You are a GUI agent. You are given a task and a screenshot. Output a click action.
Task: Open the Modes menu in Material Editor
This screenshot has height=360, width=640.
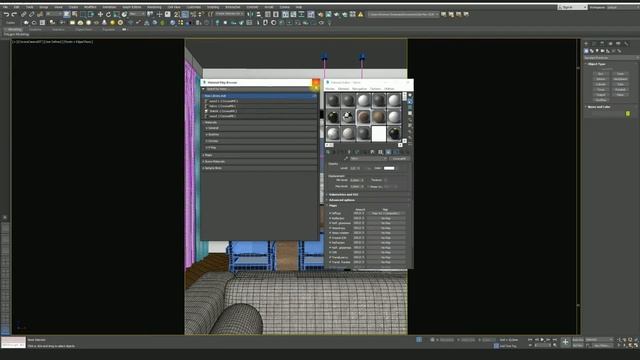coord(330,89)
